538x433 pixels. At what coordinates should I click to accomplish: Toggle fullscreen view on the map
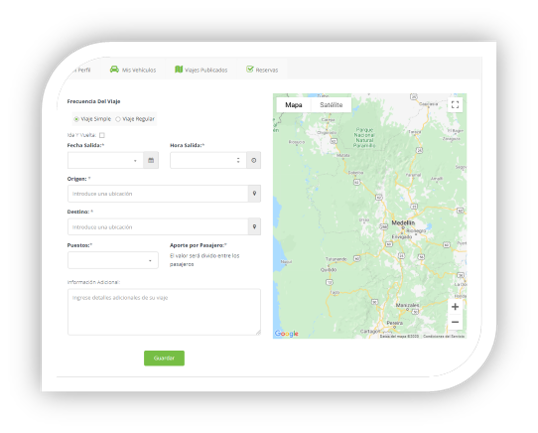(x=455, y=105)
